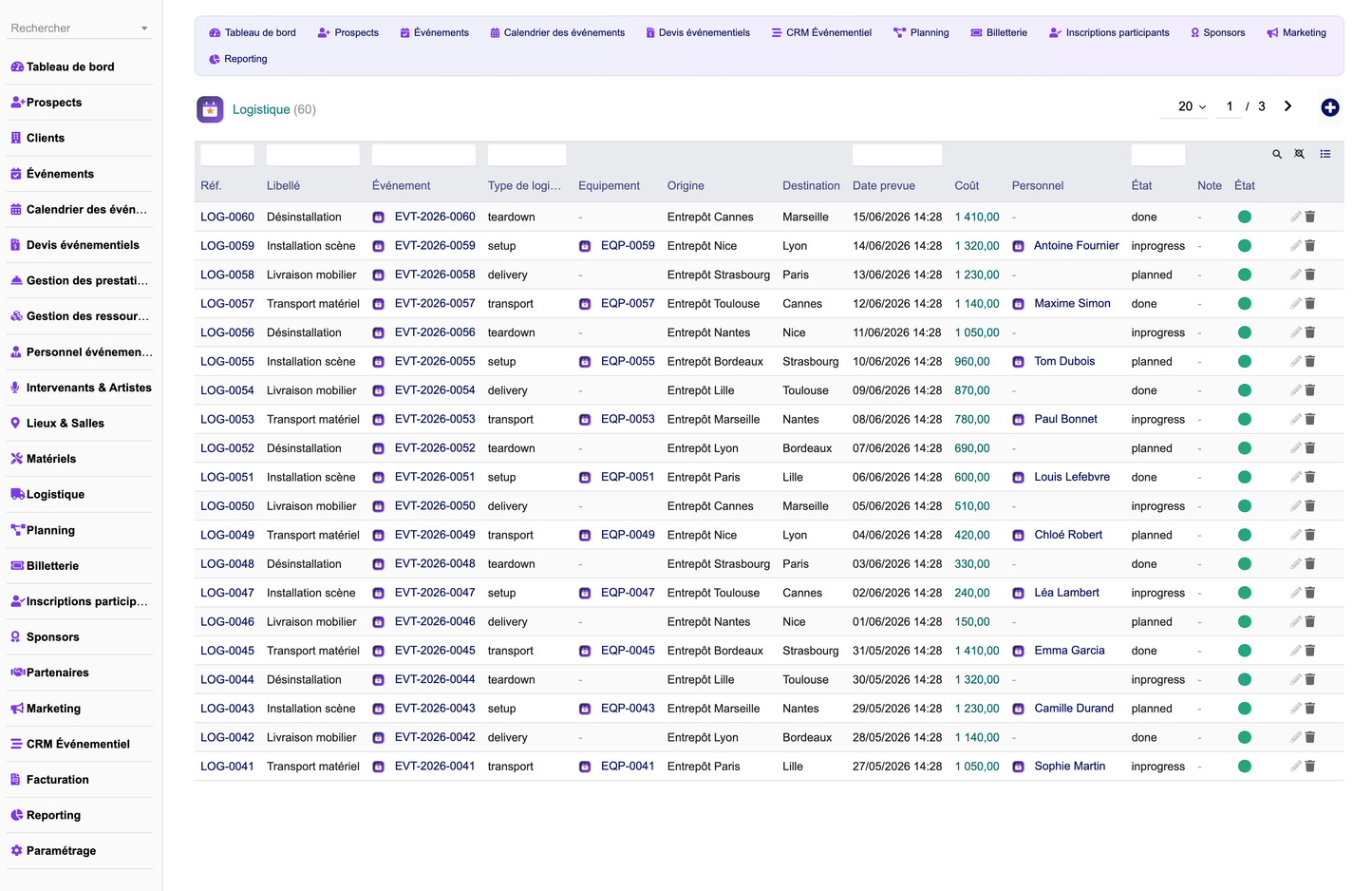Open the column list options icon
Screen dimensions: 1372x891
pos(1325,154)
